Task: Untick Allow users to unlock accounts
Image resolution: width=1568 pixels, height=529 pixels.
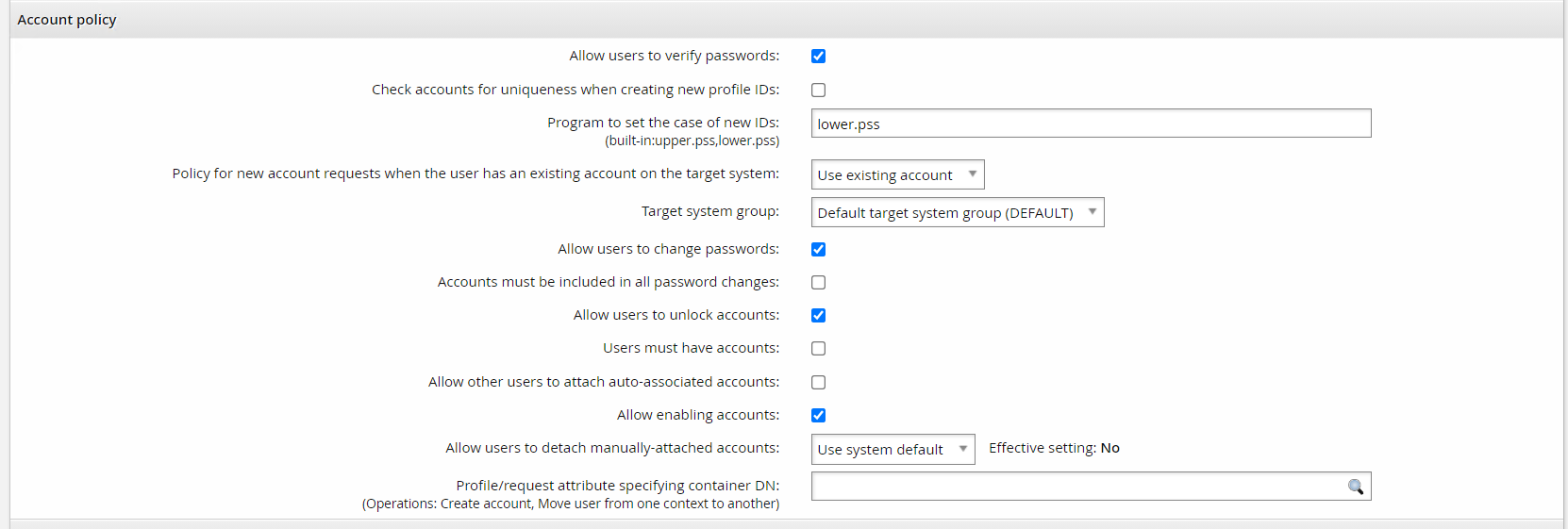Action: point(818,316)
